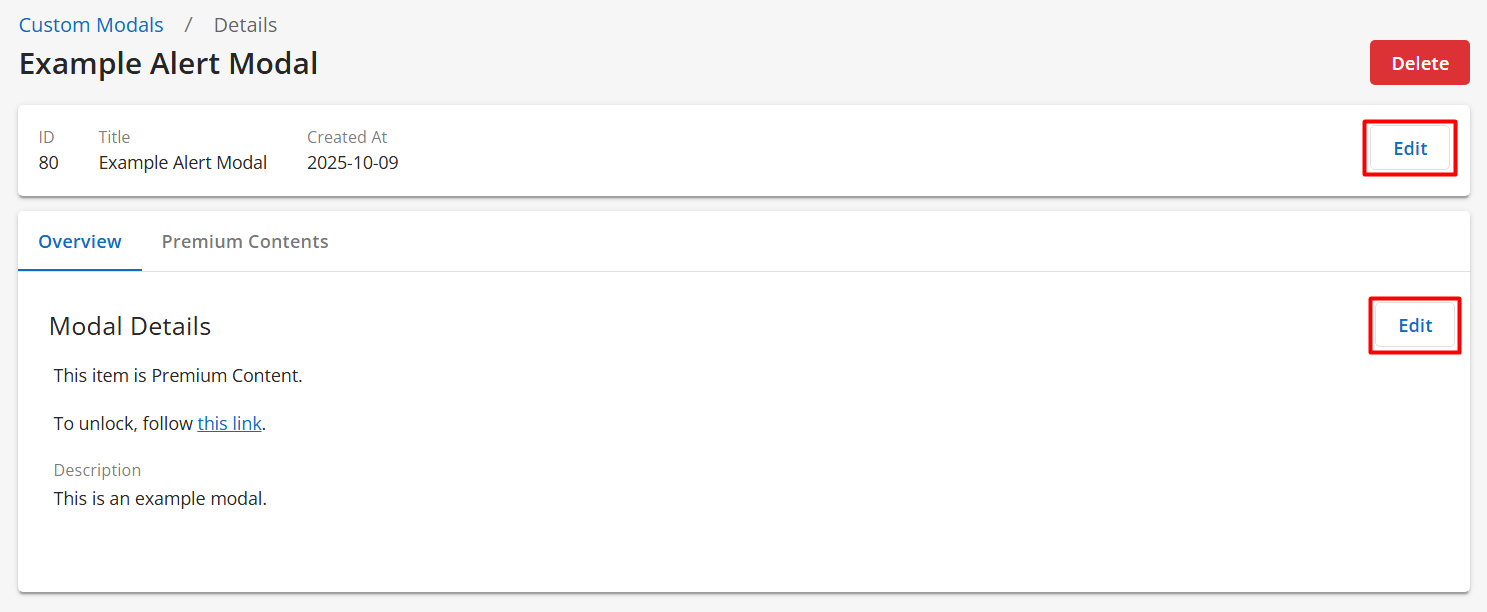Click the Details breadcrumb item
Viewport: 1487px width, 612px height.
[245, 25]
